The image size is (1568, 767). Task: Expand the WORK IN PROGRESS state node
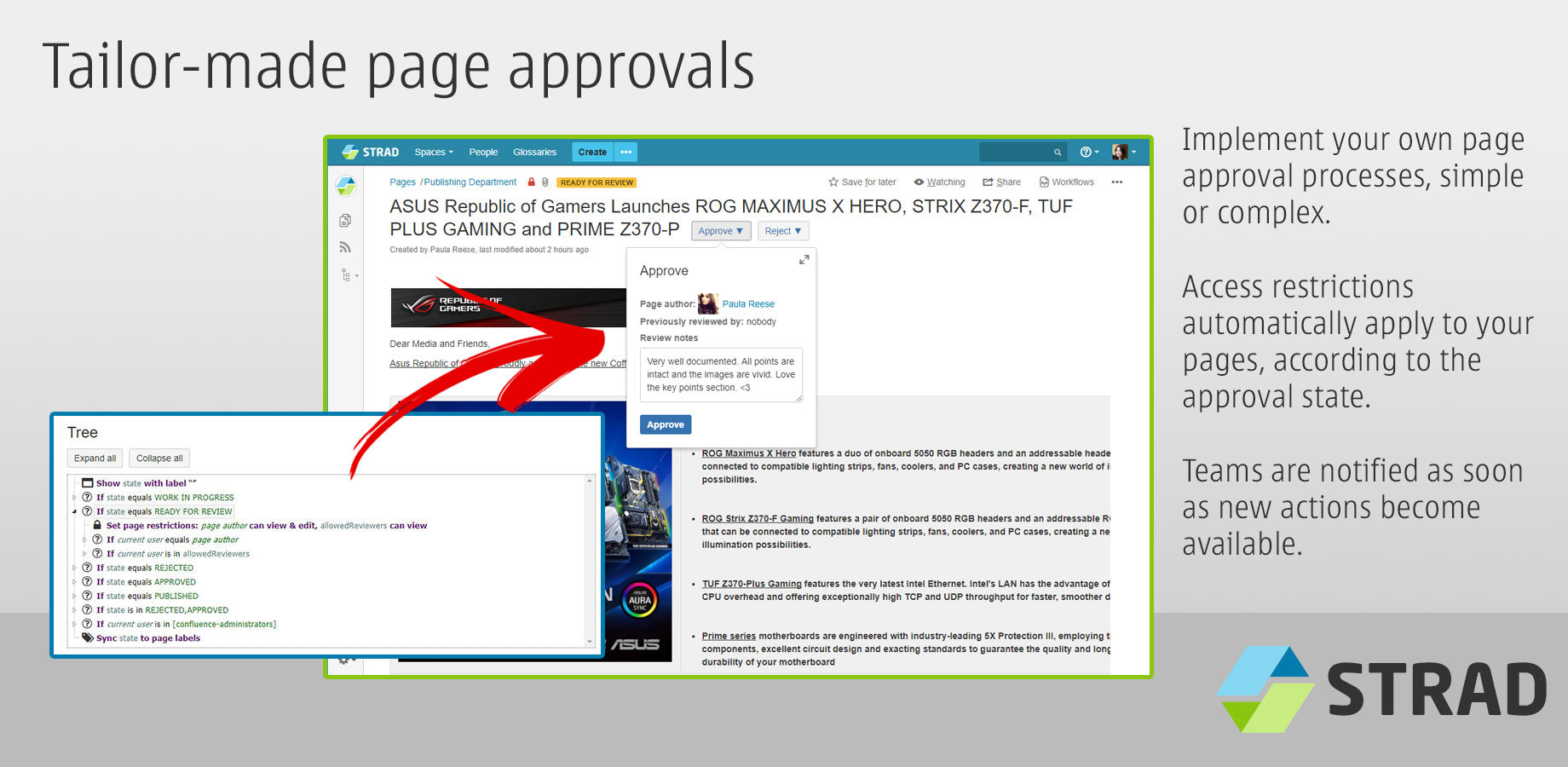[x=74, y=498]
